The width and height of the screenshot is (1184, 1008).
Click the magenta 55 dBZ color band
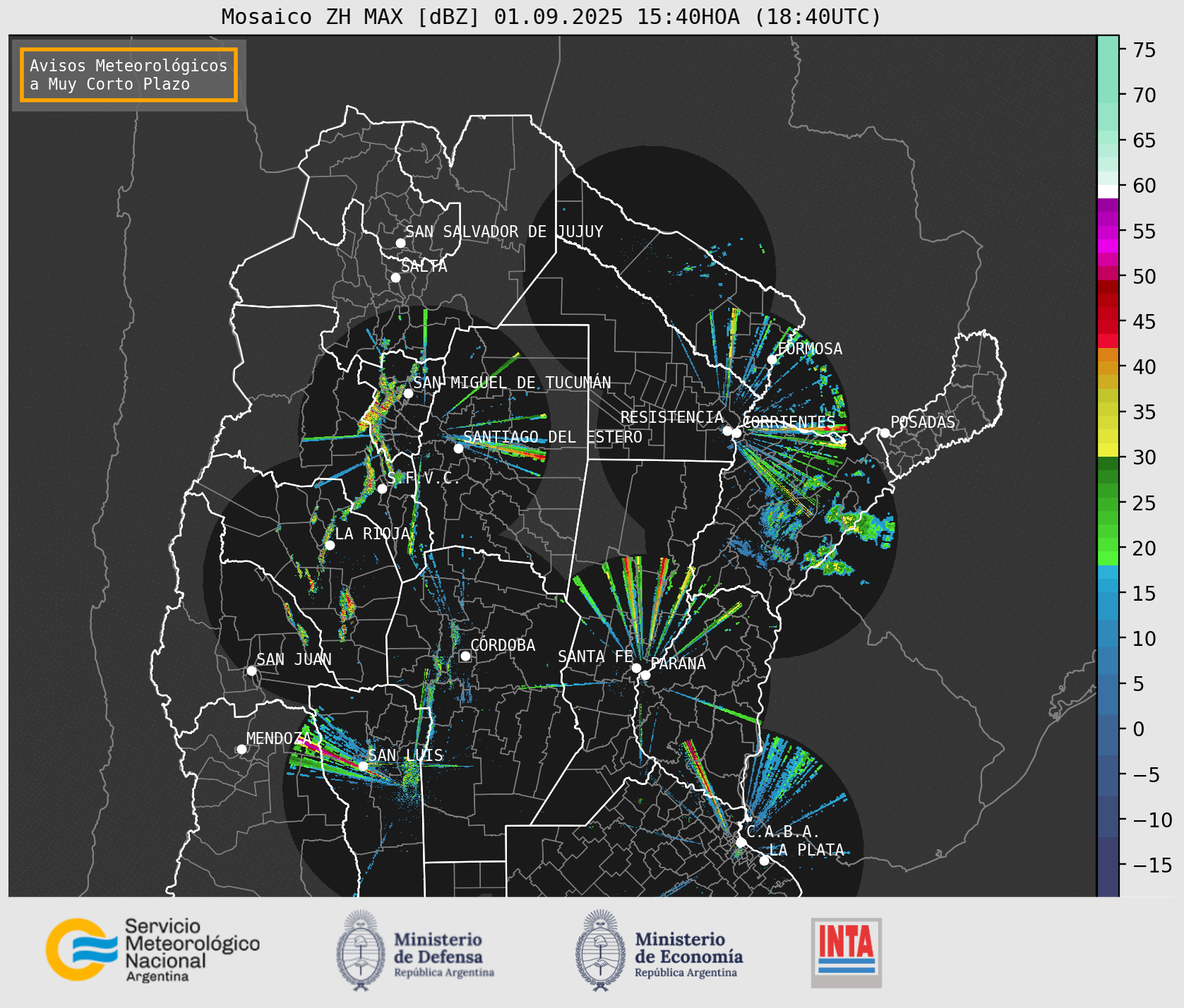pyautogui.click(x=1108, y=232)
